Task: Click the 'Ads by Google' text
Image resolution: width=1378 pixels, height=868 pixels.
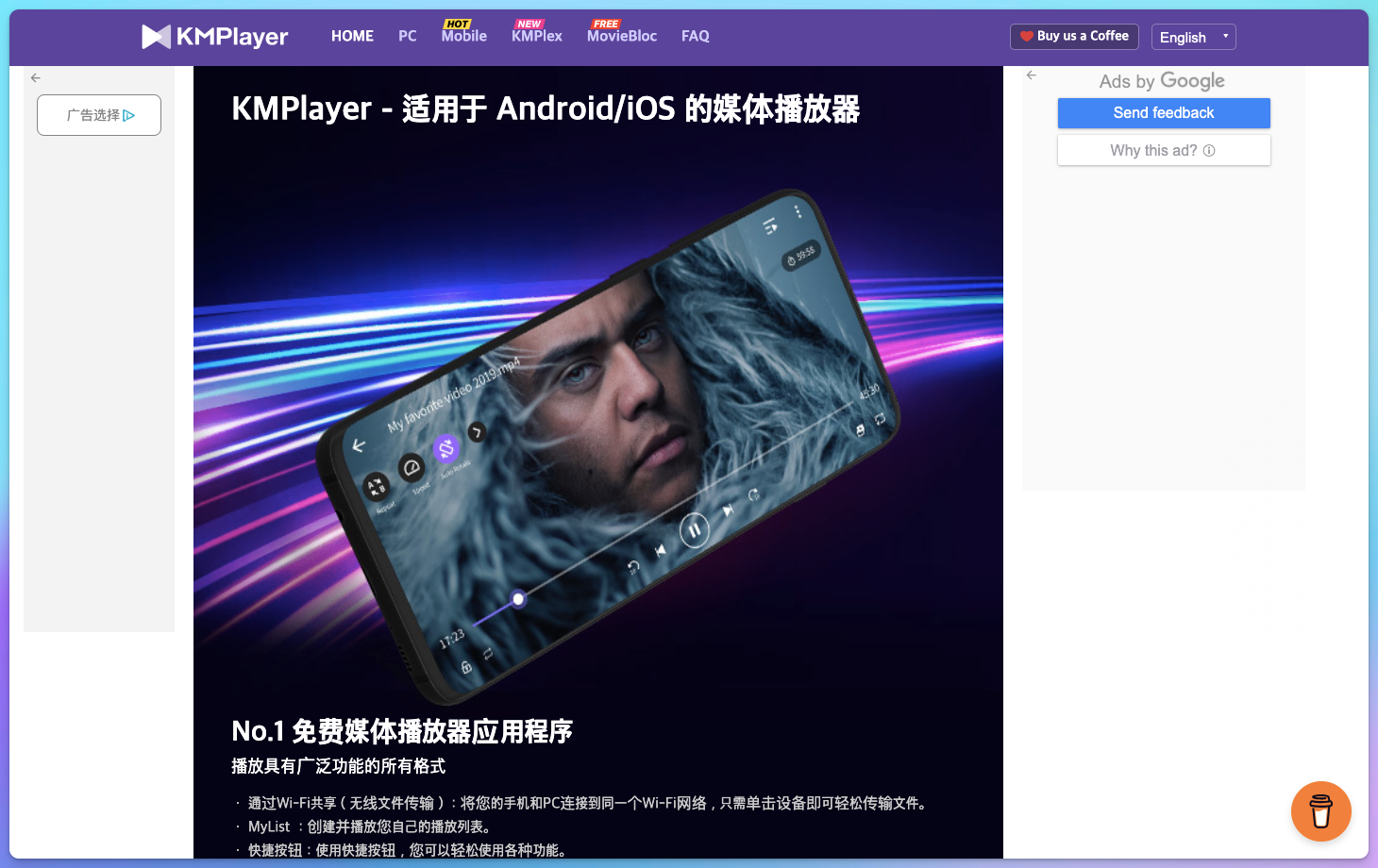Action: (1162, 81)
